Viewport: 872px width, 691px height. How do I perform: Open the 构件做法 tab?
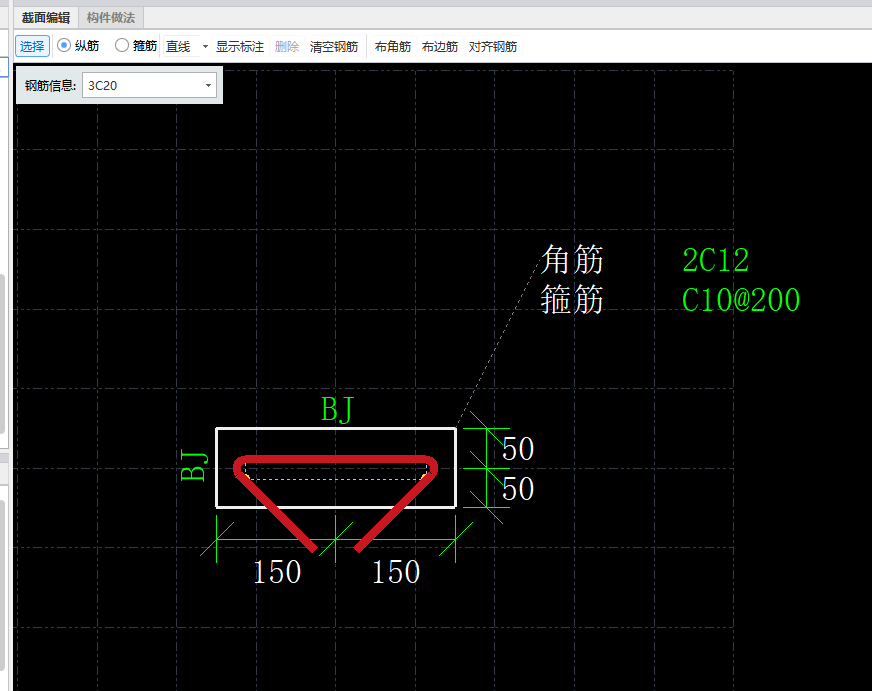[110, 17]
